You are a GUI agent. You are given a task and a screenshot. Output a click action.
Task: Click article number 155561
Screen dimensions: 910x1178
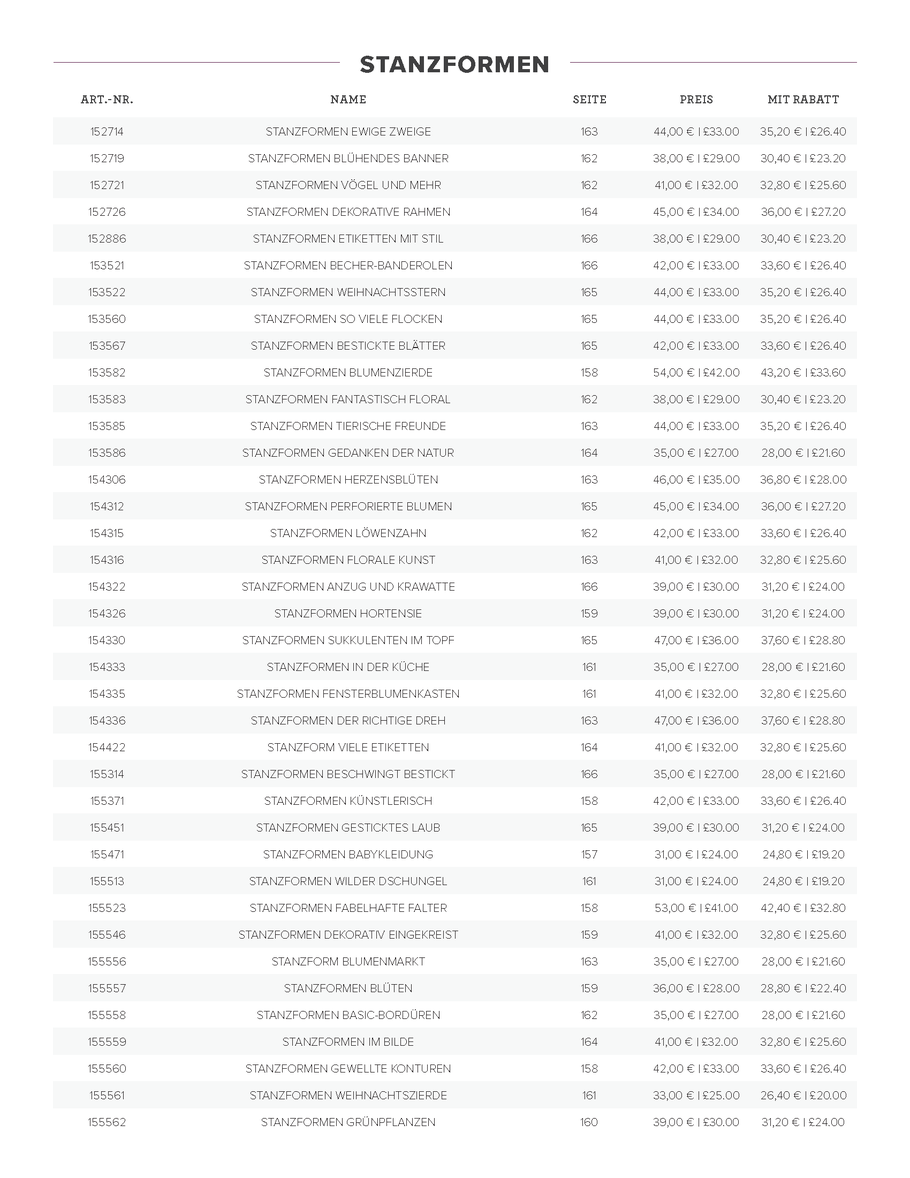point(107,1095)
